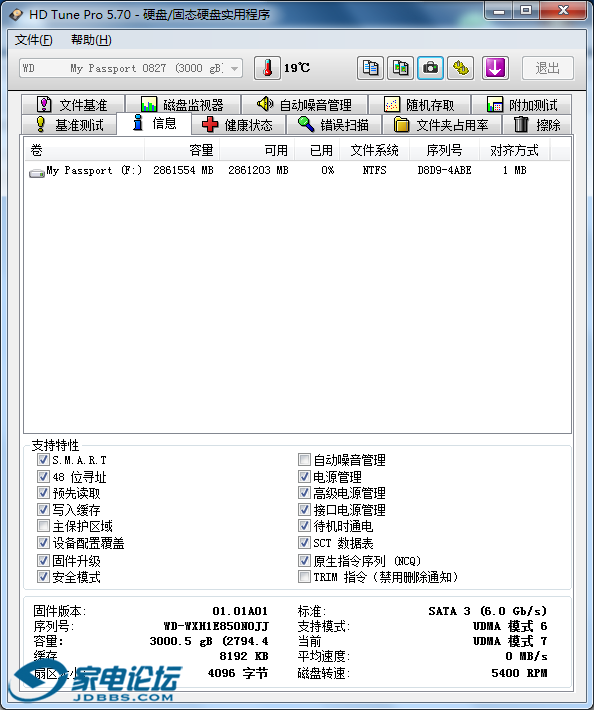This screenshot has height=710, width=594.
Task: Toggle the TRIM 指令 checkbox
Action: pos(304,577)
